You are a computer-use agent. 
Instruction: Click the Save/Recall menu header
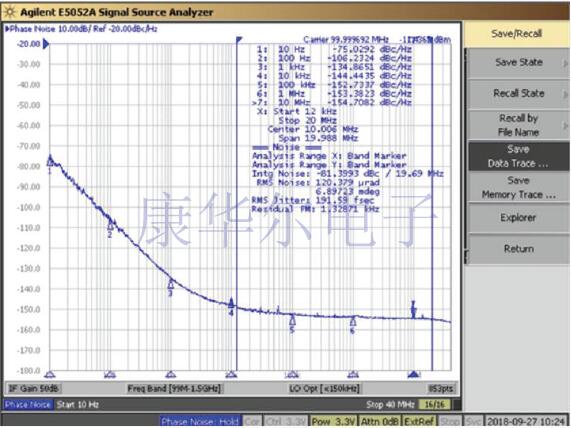click(x=516, y=34)
